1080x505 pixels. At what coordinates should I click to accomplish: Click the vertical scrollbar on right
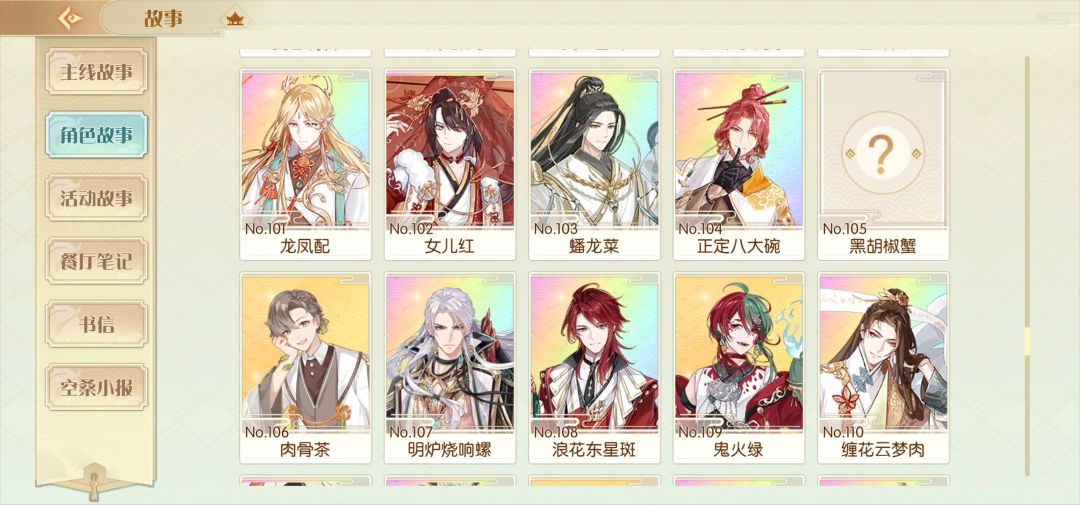pyautogui.click(x=1028, y=266)
